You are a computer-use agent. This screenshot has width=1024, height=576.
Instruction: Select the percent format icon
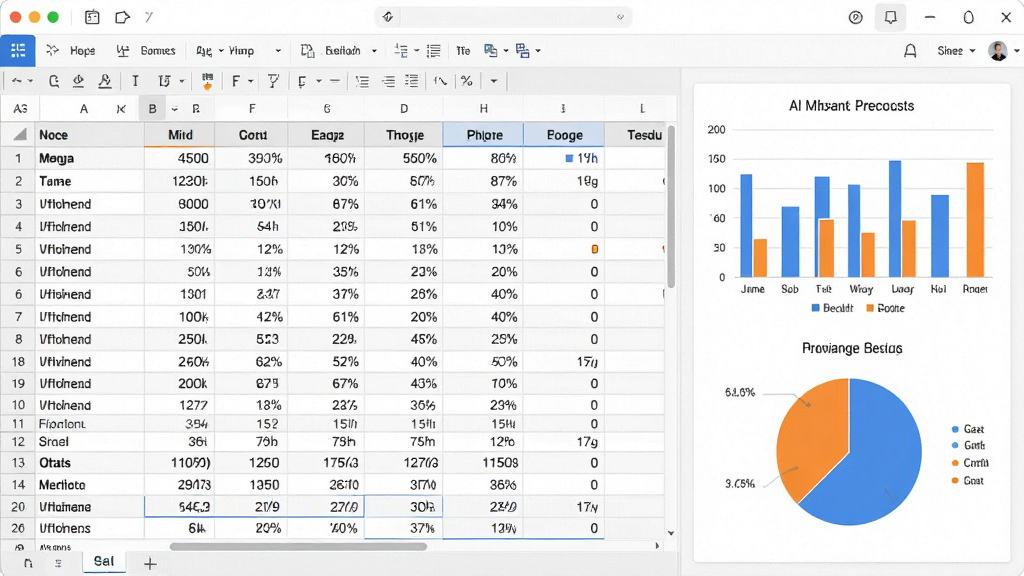[466, 81]
